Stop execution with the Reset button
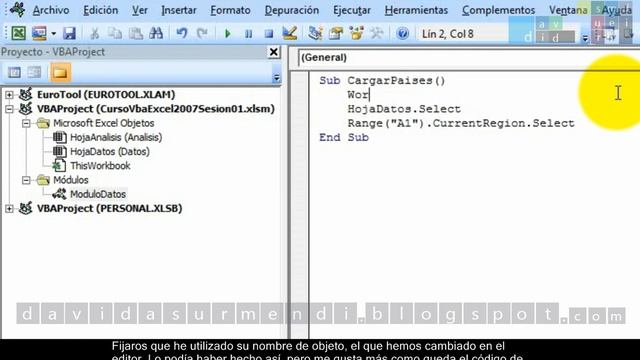The height and width of the screenshot is (360, 640). click(269, 33)
